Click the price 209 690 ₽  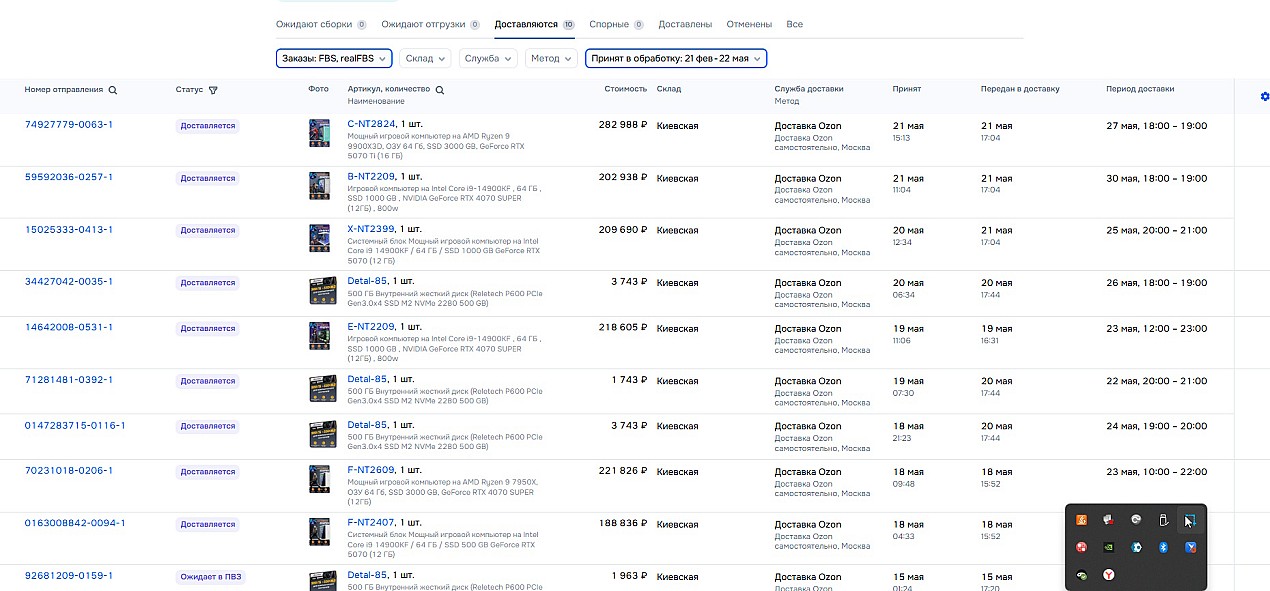623,230
